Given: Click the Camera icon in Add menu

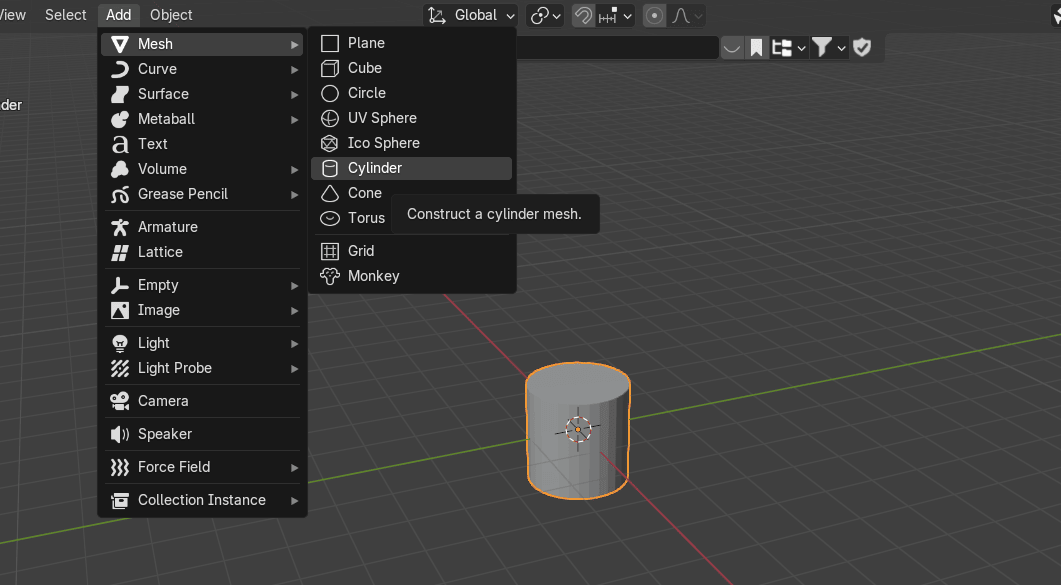Looking at the screenshot, I should point(120,401).
